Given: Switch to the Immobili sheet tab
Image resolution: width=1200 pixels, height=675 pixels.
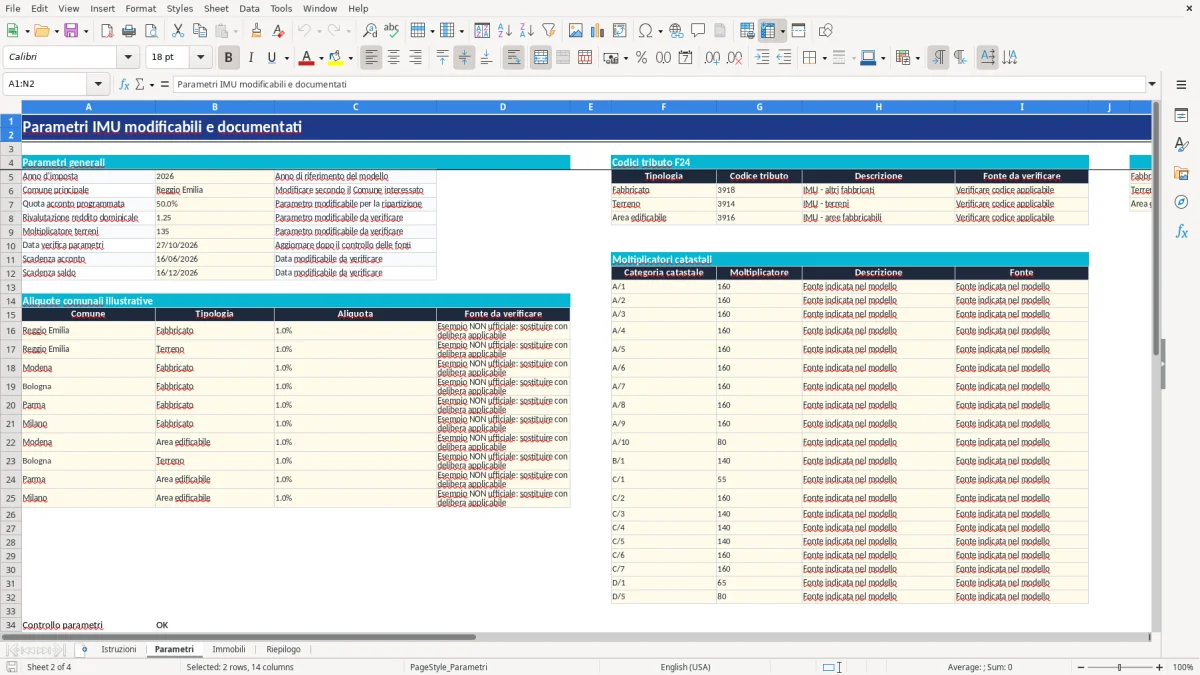Looking at the screenshot, I should [x=229, y=650].
